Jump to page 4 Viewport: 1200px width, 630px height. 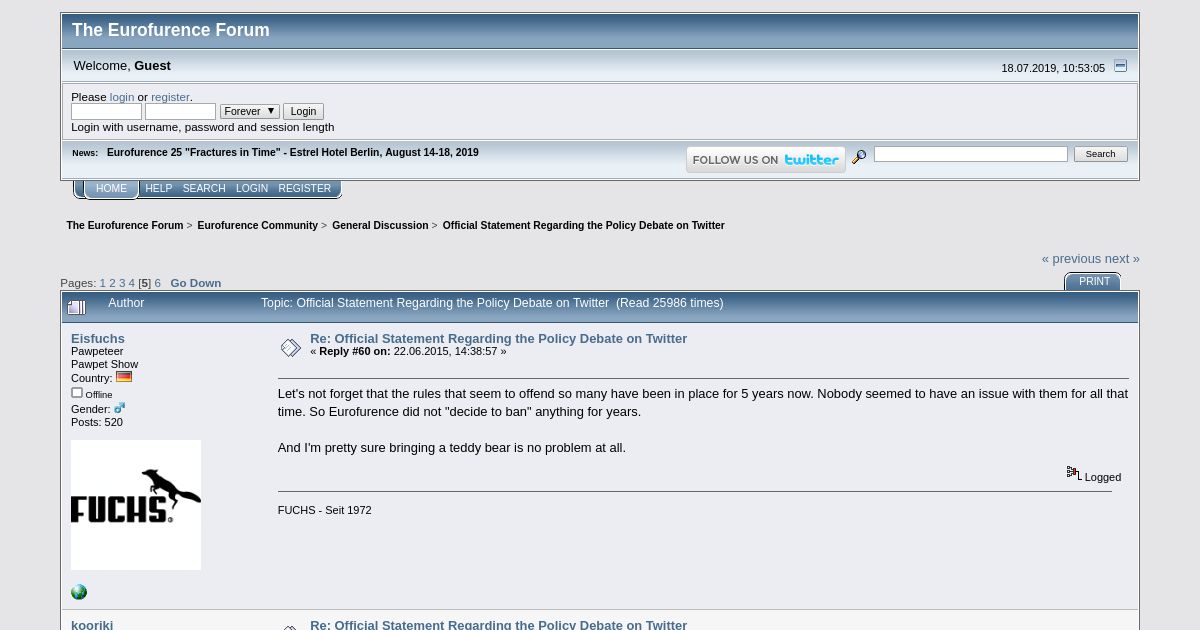(x=132, y=283)
